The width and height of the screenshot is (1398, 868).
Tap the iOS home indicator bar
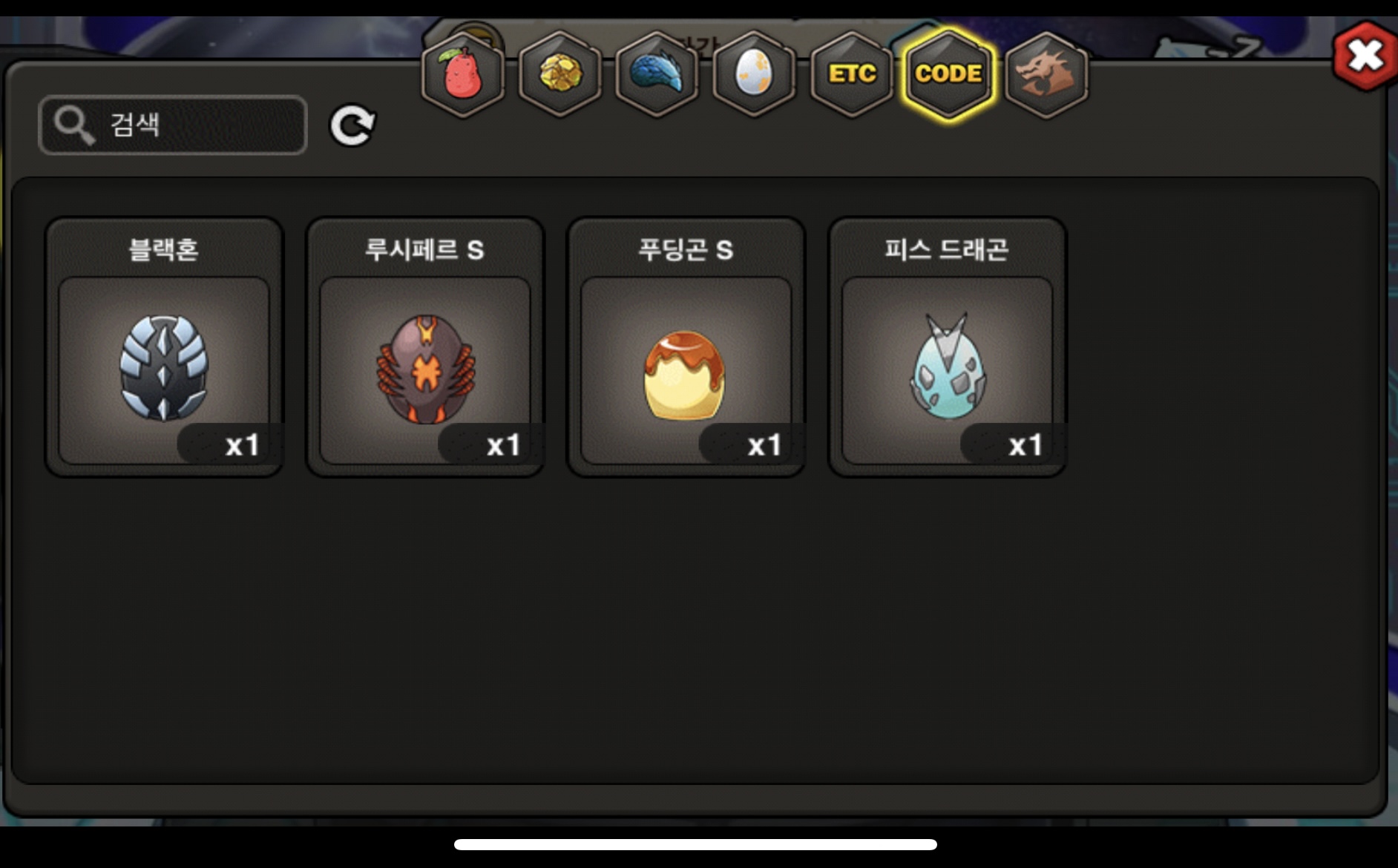click(x=695, y=844)
